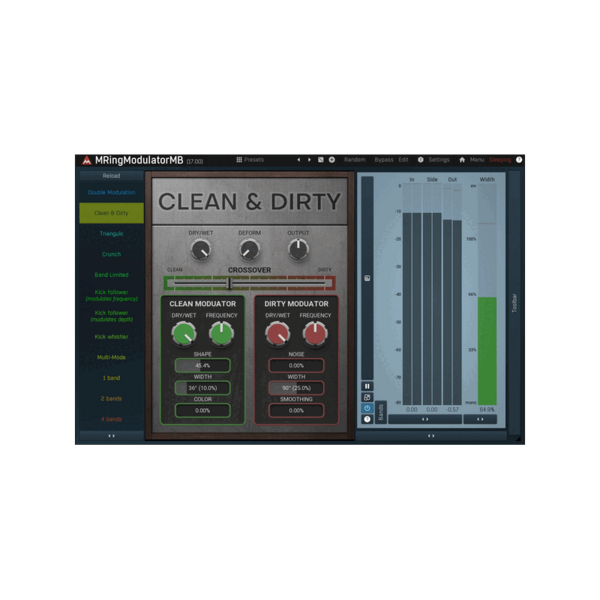This screenshot has height=600, width=600.
Task: Select the Band Limited device
Action: (x=111, y=275)
